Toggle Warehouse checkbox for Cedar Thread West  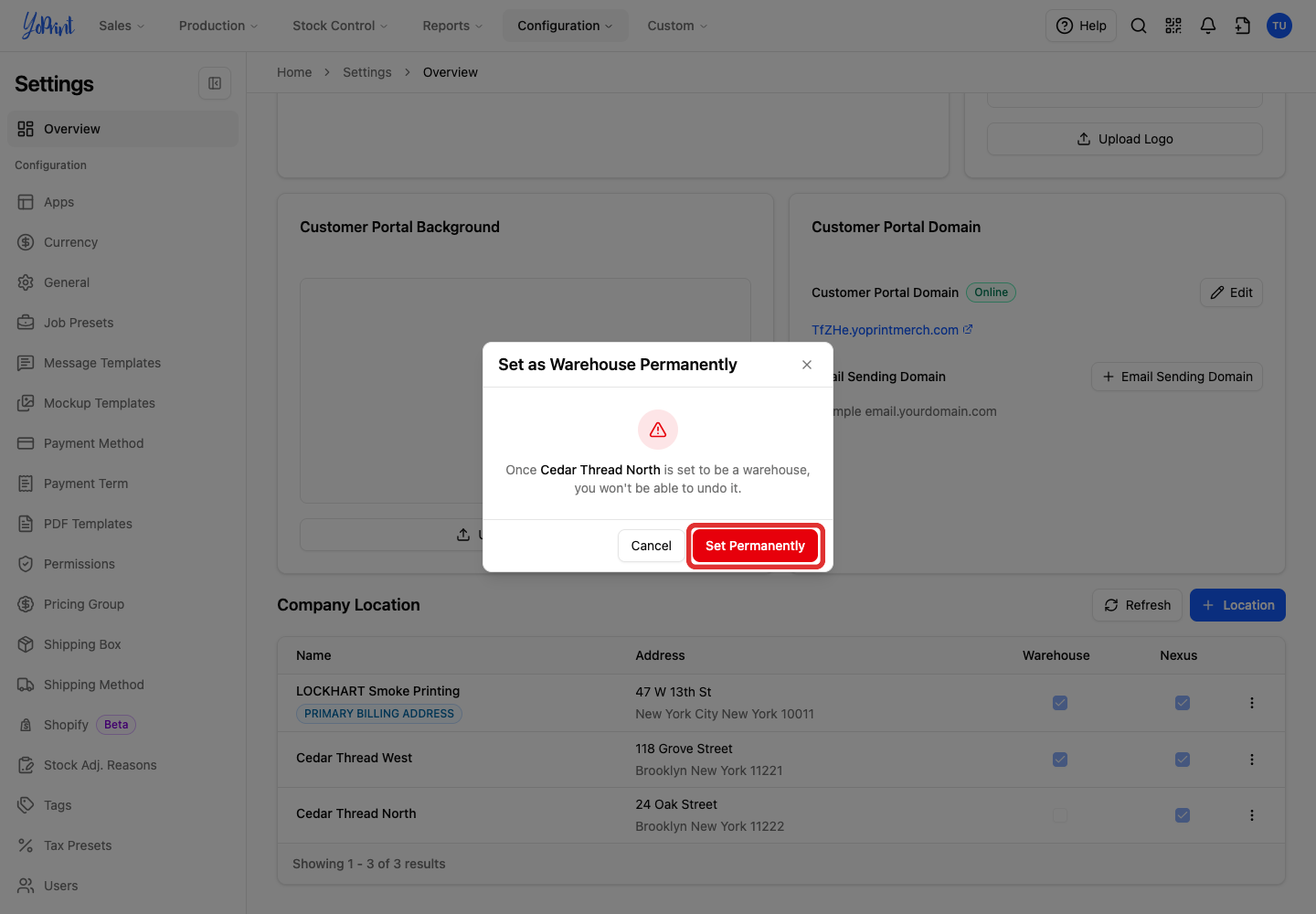(x=1060, y=760)
